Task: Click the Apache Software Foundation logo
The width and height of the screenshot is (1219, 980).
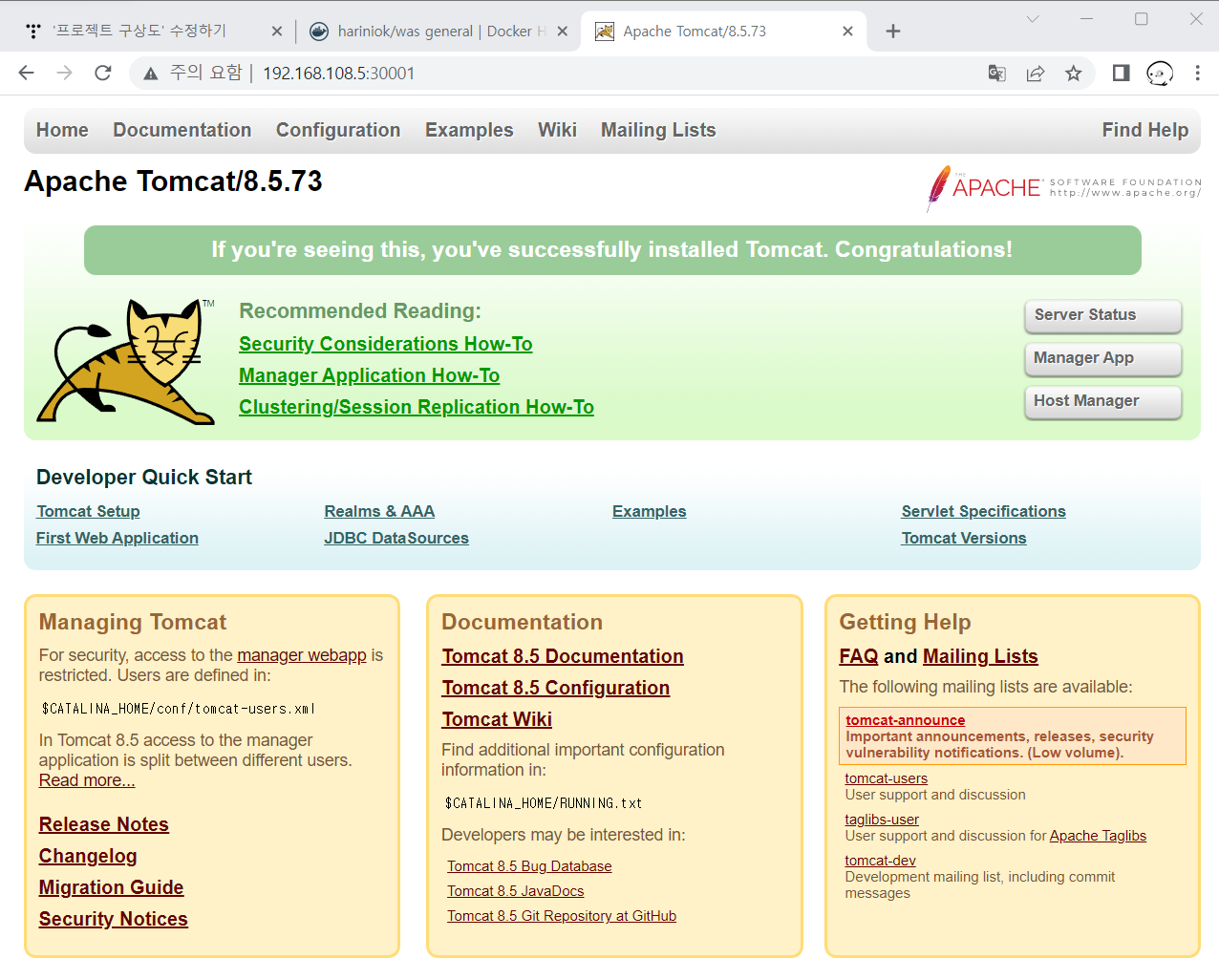Action: [x=1064, y=187]
